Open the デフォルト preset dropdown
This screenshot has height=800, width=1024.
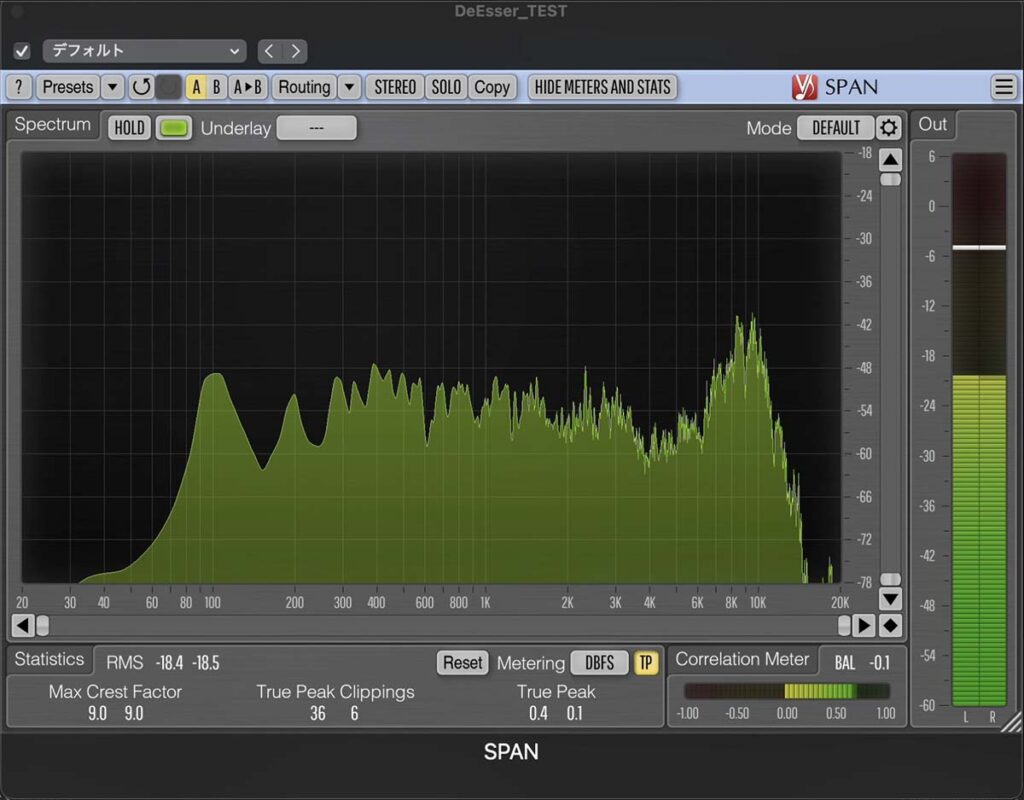coord(144,51)
